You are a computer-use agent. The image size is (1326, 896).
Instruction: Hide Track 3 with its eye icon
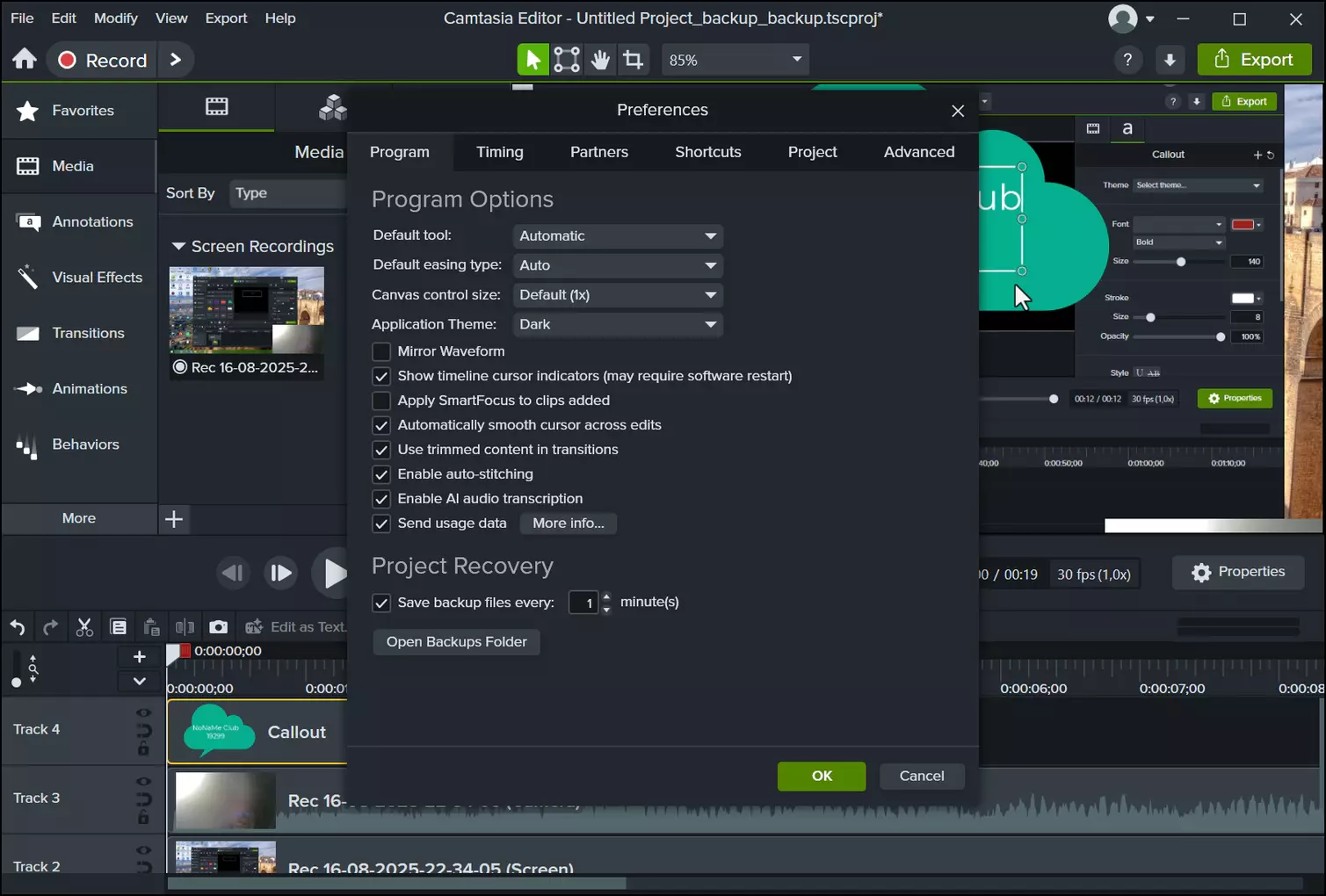coord(144,781)
